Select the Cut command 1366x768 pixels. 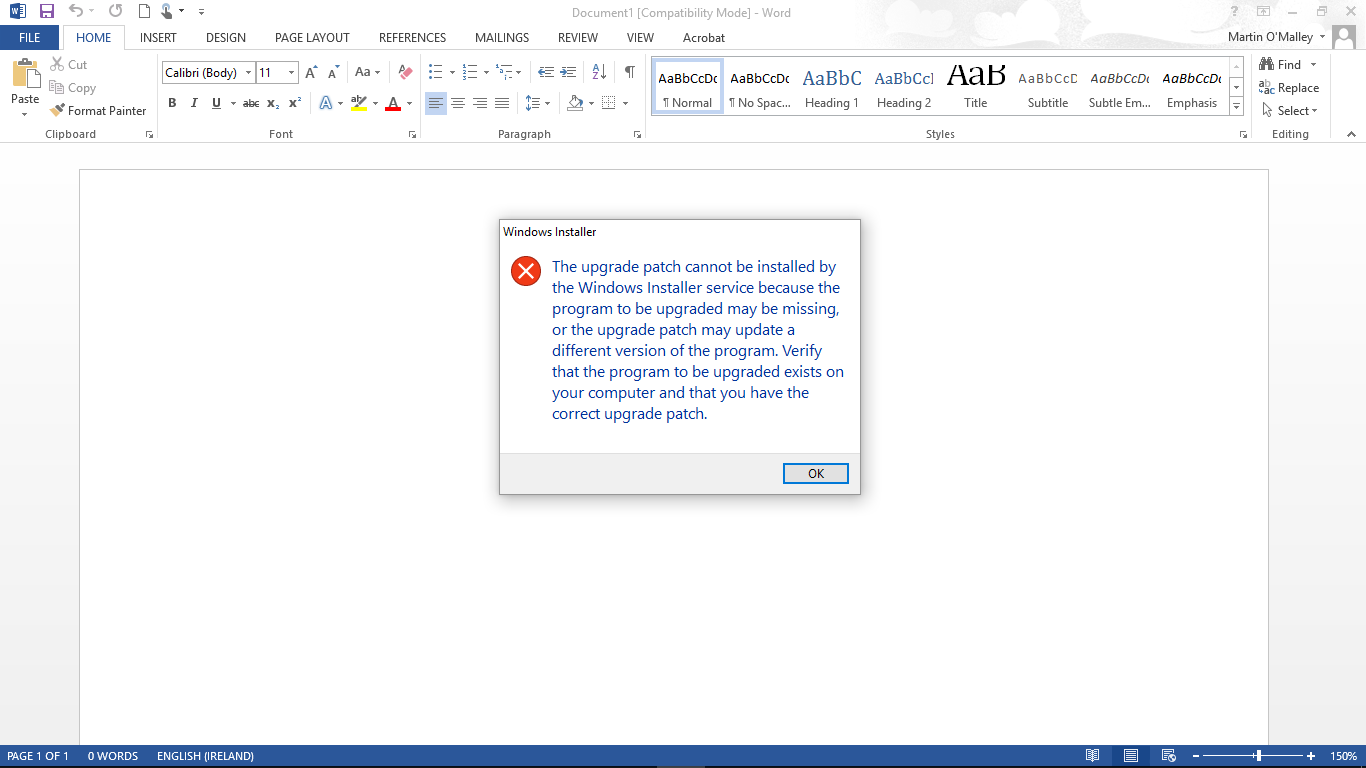point(69,65)
